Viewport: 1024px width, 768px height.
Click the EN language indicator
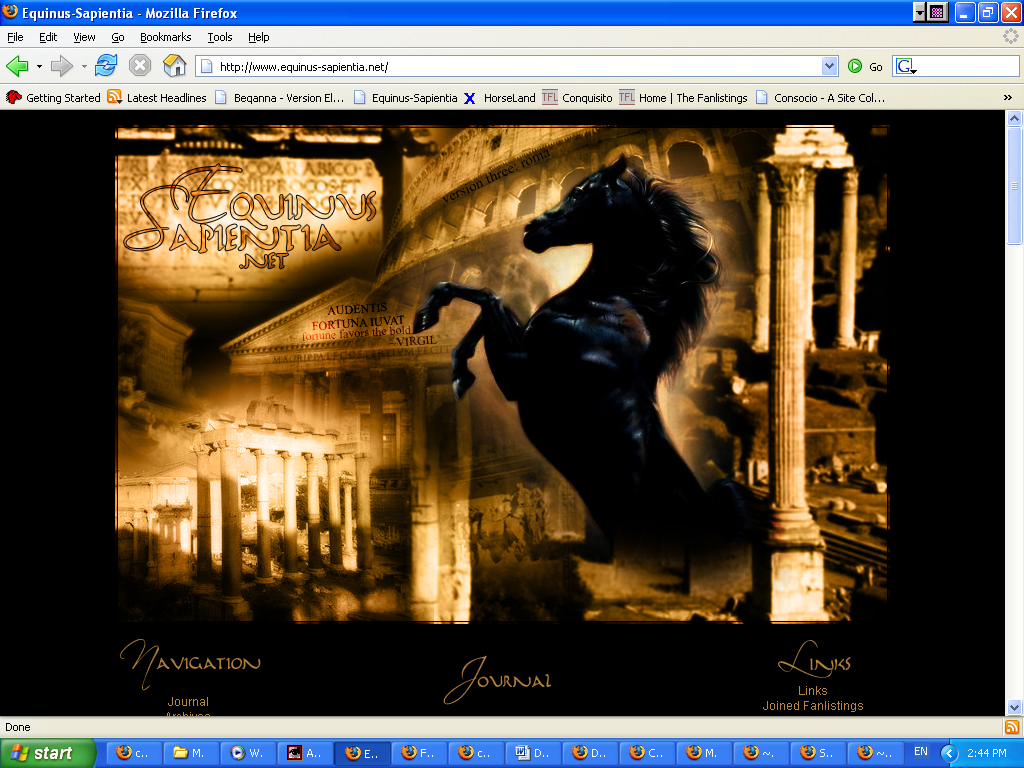(921, 752)
